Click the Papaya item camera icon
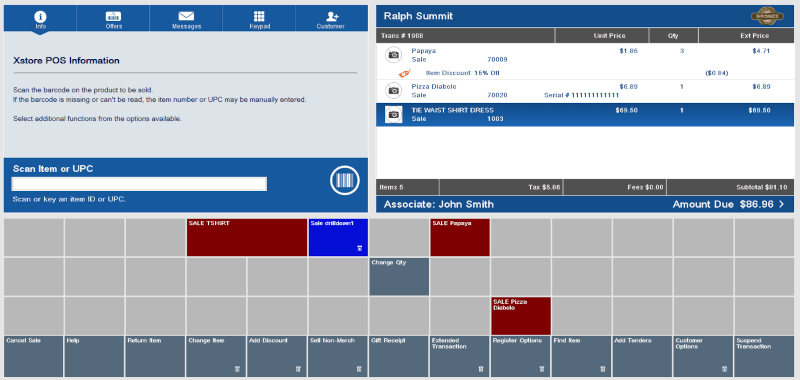 pos(393,55)
